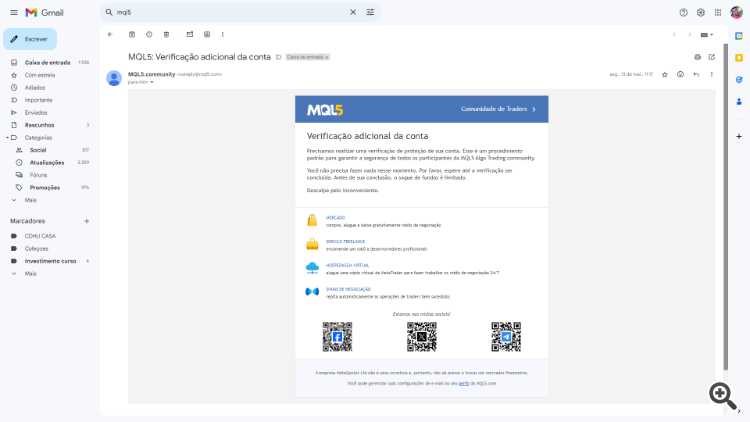Open the input tools dropdown

click(707, 34)
